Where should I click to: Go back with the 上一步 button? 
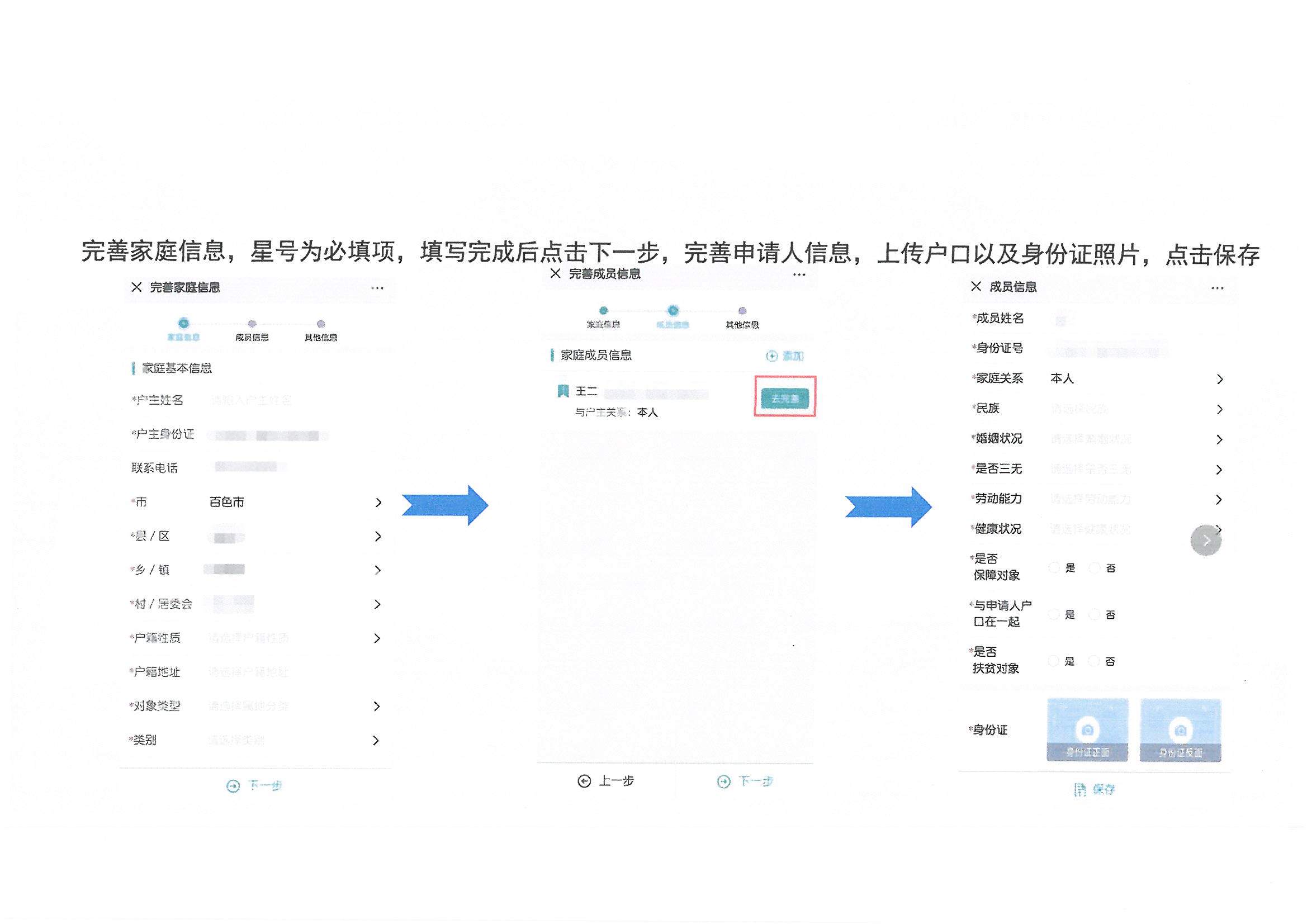605,781
